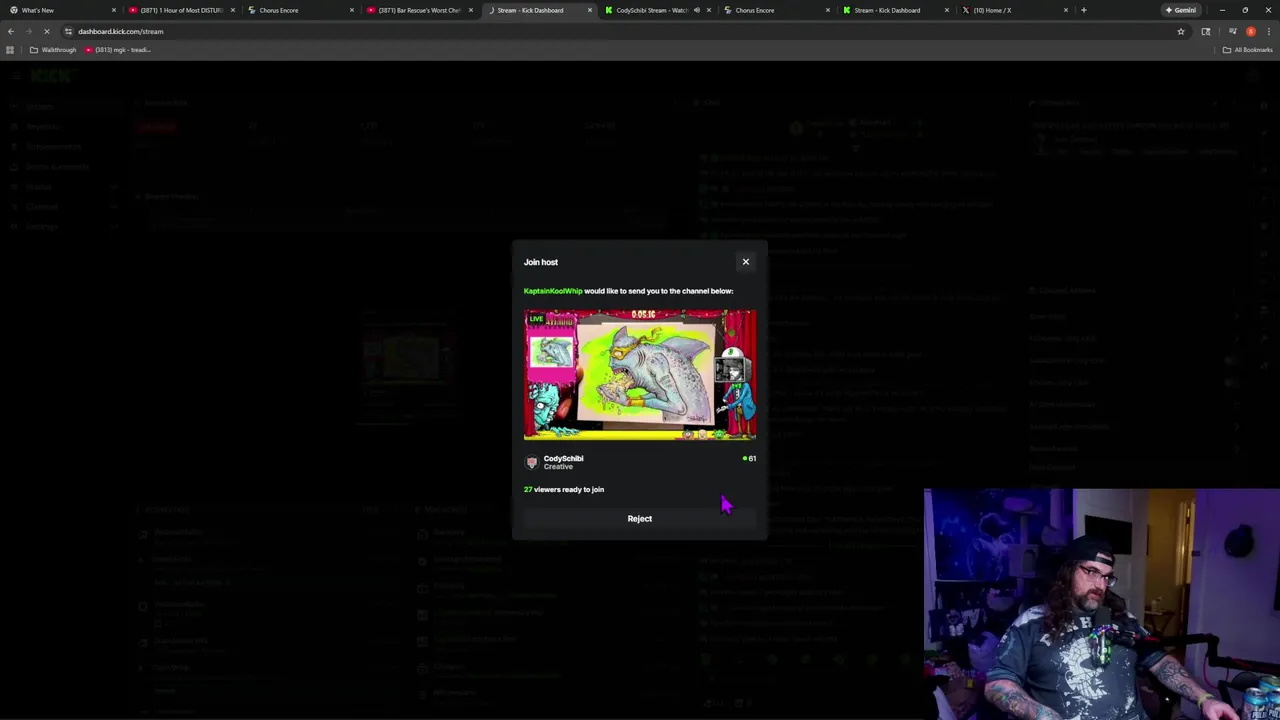Close the CodySchibi Stream tab

(709, 10)
